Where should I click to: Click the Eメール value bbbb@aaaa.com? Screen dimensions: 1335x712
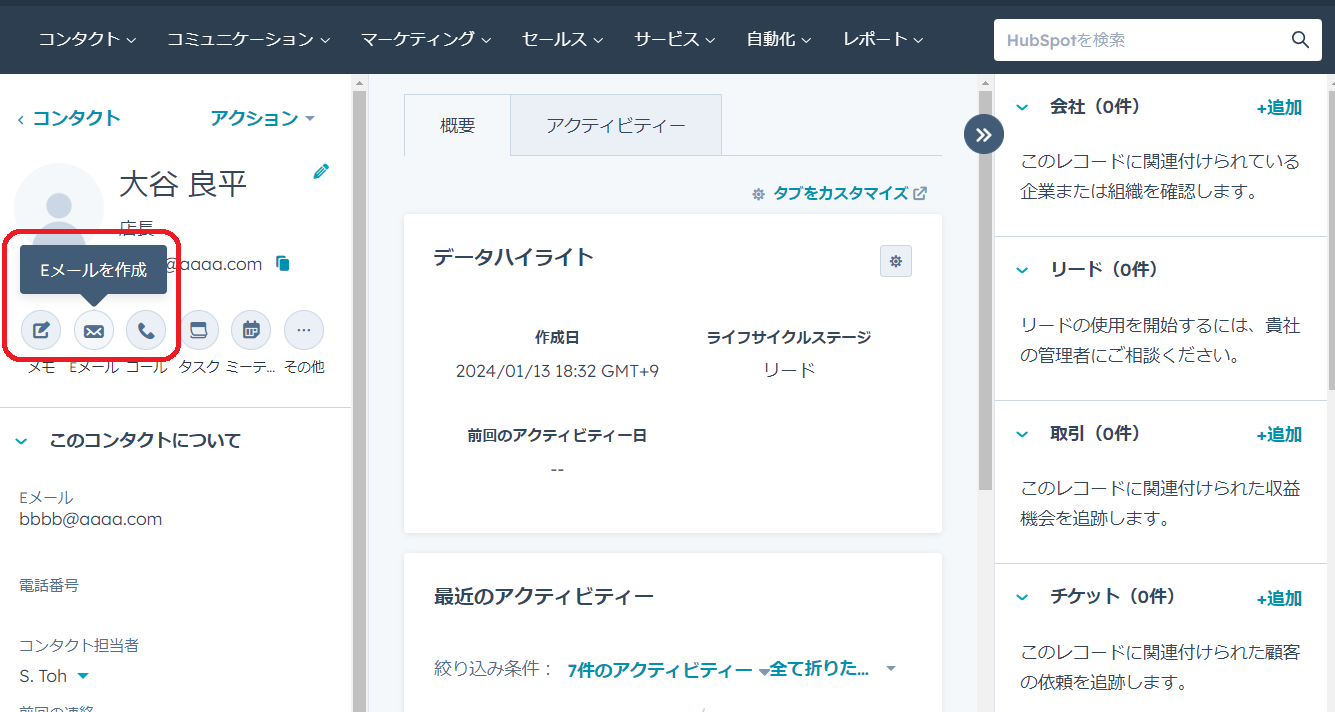[x=91, y=519]
